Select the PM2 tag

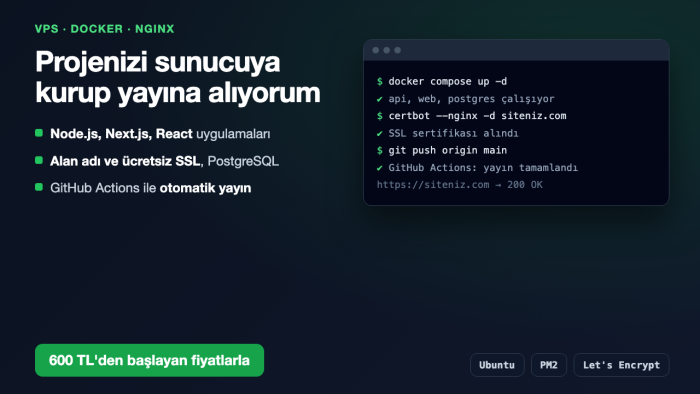click(x=549, y=365)
